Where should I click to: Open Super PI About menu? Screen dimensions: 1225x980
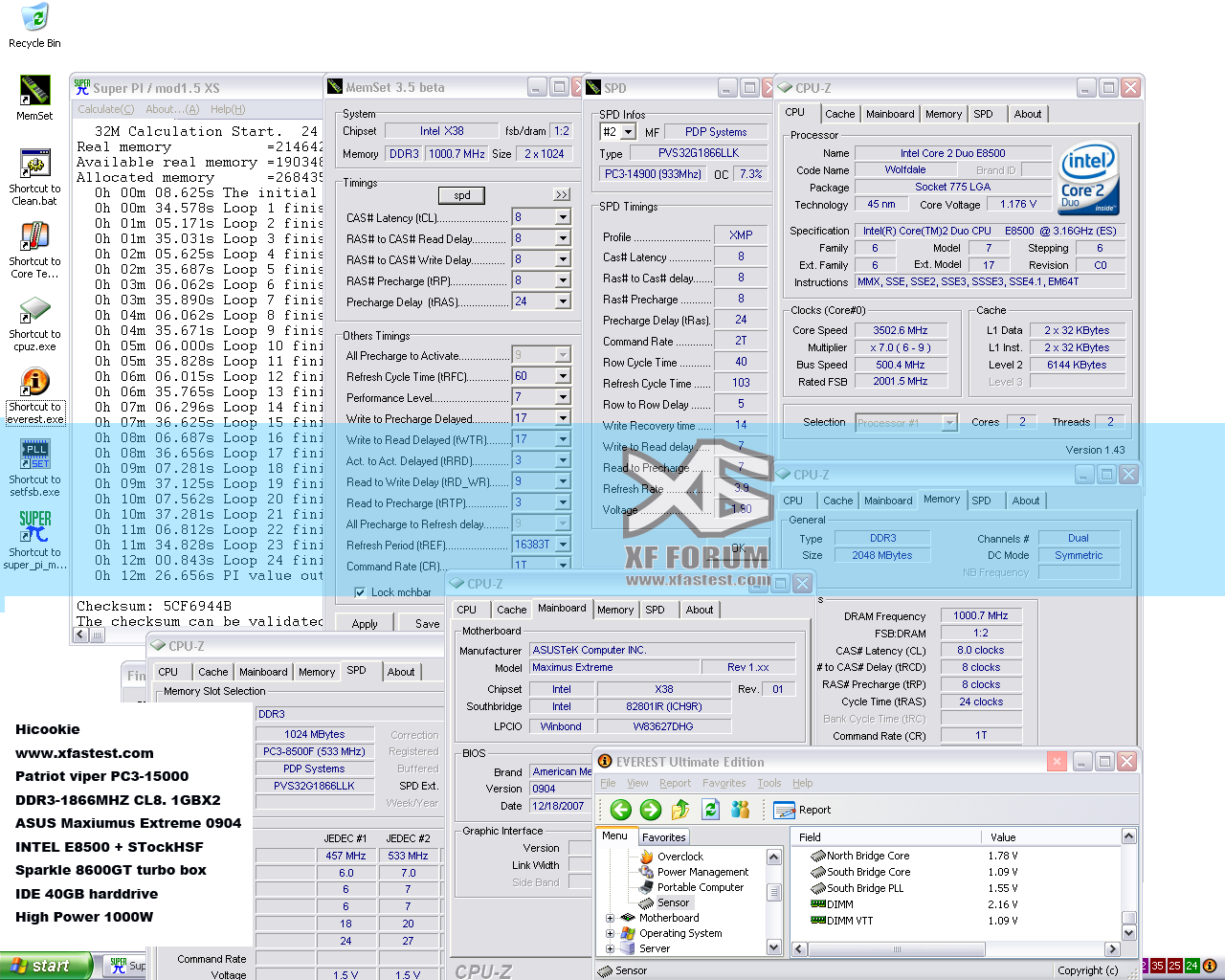click(x=172, y=109)
